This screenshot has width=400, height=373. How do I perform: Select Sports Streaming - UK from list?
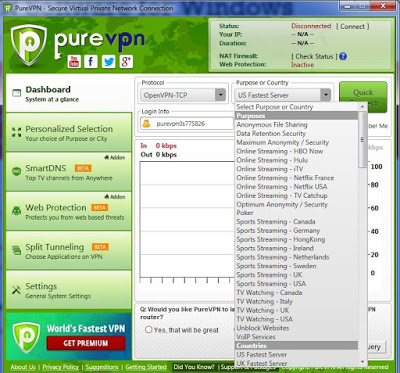click(x=269, y=275)
